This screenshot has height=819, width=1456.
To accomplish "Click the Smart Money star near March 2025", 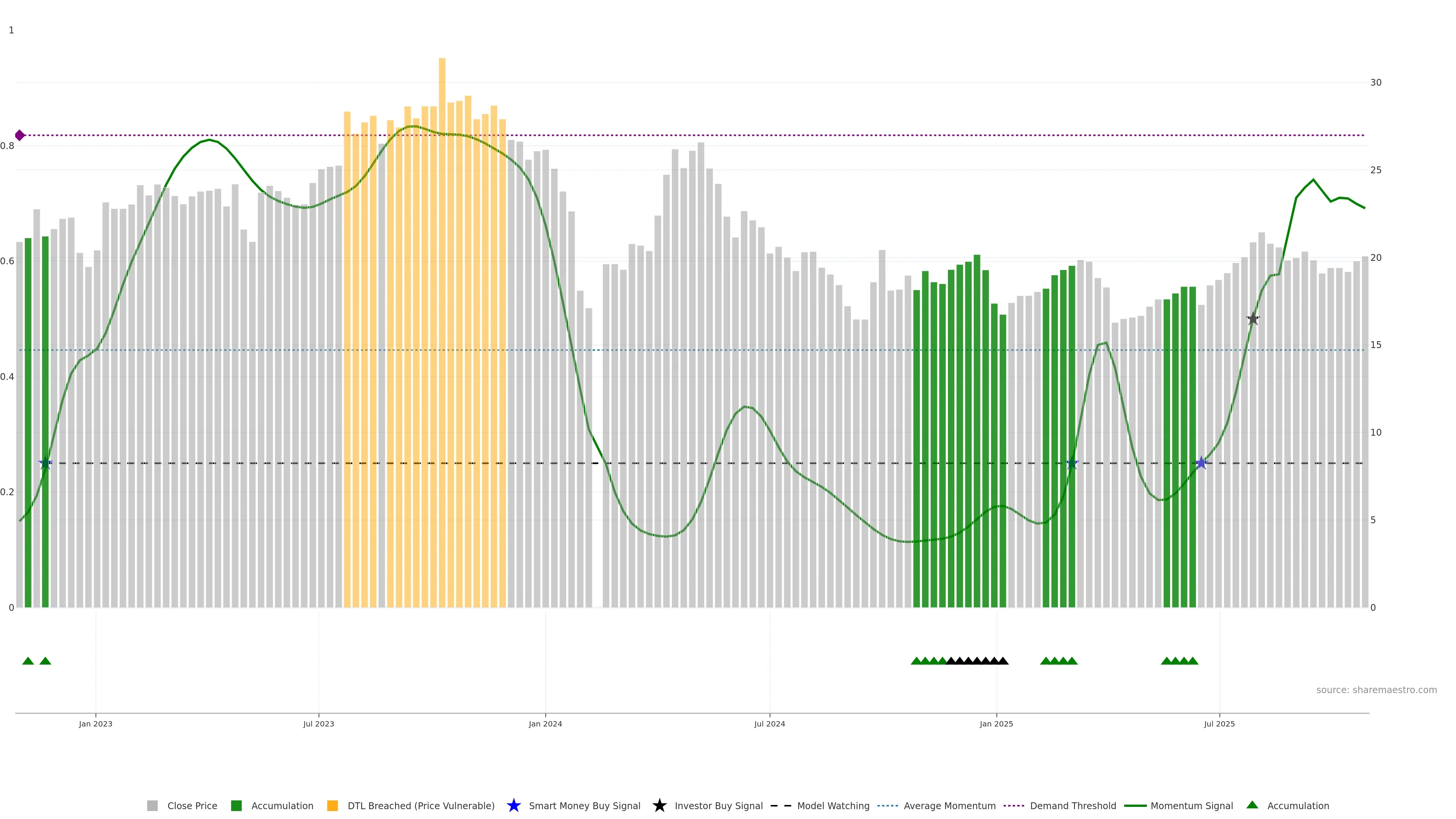I will click(1072, 463).
